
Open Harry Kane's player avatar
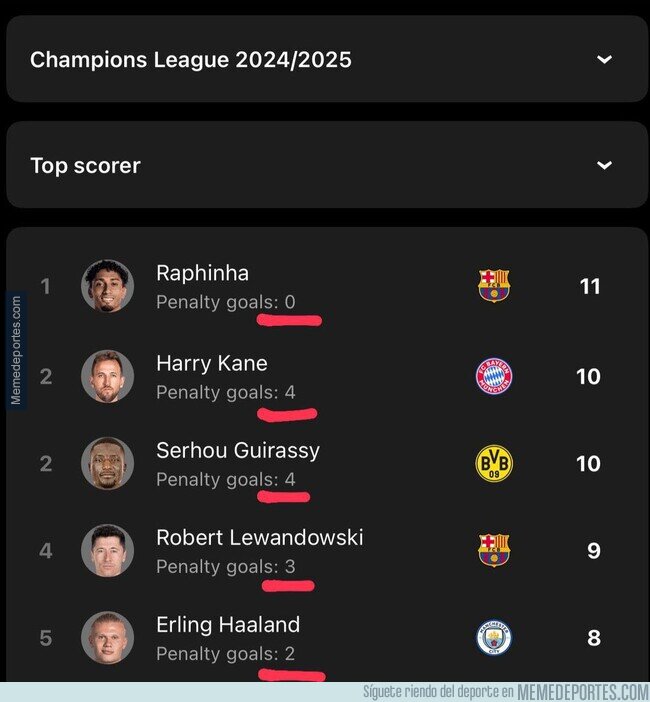click(107, 376)
